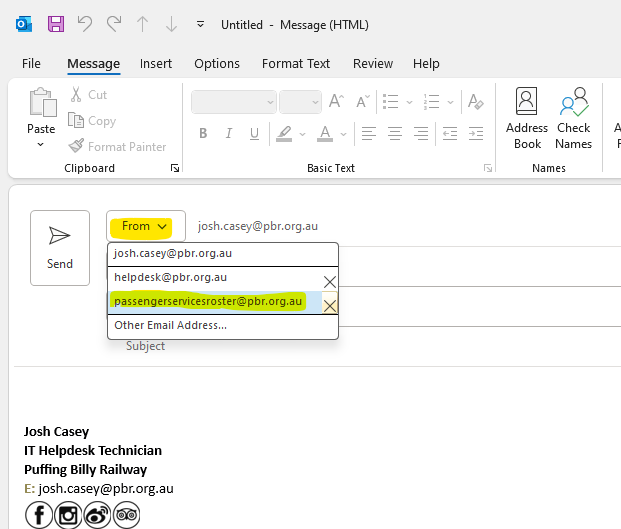Expand the Paste options arrow
The height and width of the screenshot is (529, 621).
tap(40, 145)
